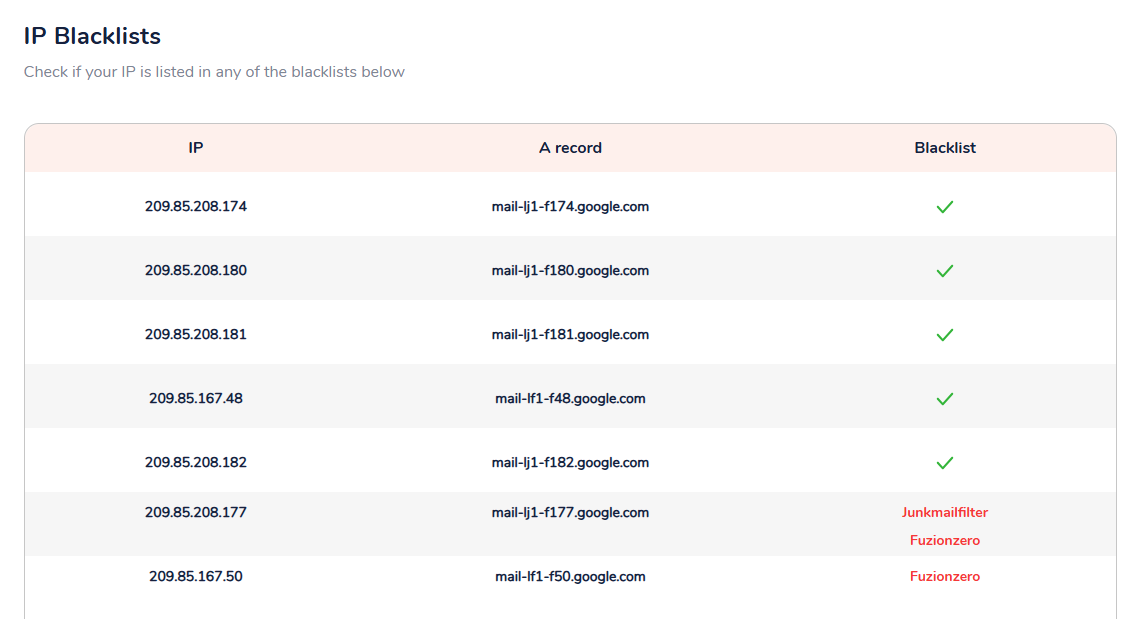
Task: Click the mail-lj1-f174.google.com record
Action: [570, 207]
